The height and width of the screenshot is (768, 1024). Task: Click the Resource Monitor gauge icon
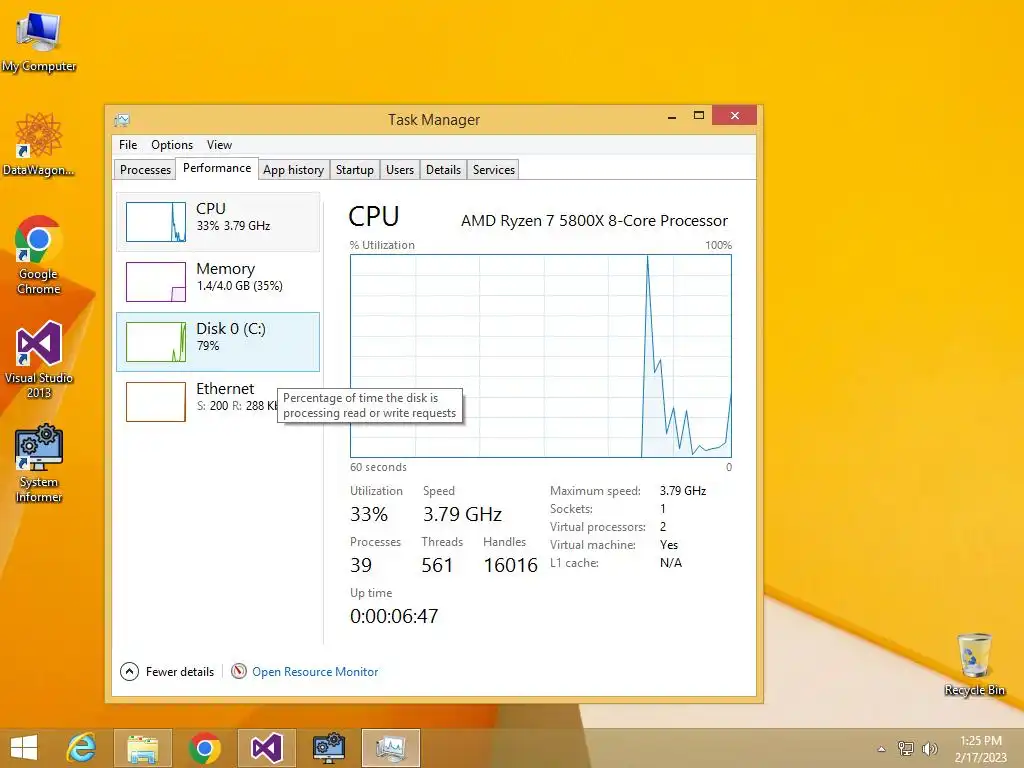pyautogui.click(x=239, y=671)
